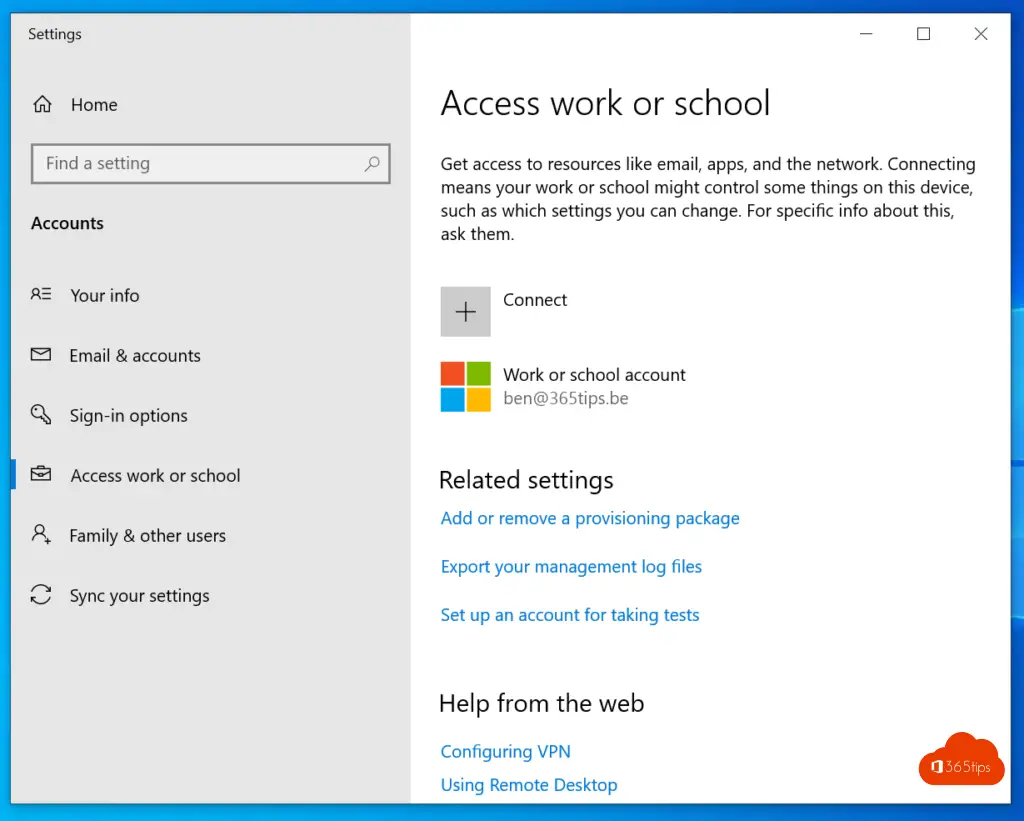This screenshot has width=1024, height=821.
Task: Click the Email & accounts envelope icon
Action: pyautogui.click(x=40, y=355)
